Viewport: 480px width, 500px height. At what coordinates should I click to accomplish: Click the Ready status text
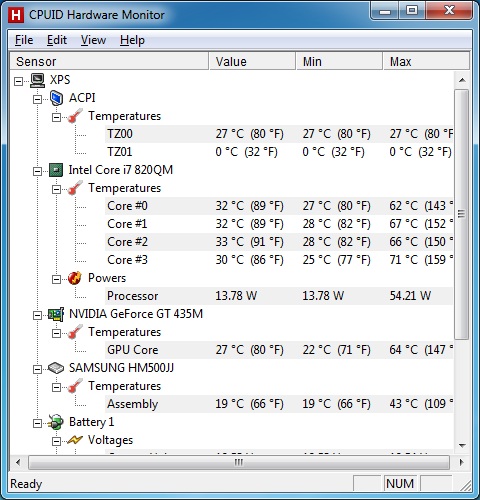(x=26, y=484)
